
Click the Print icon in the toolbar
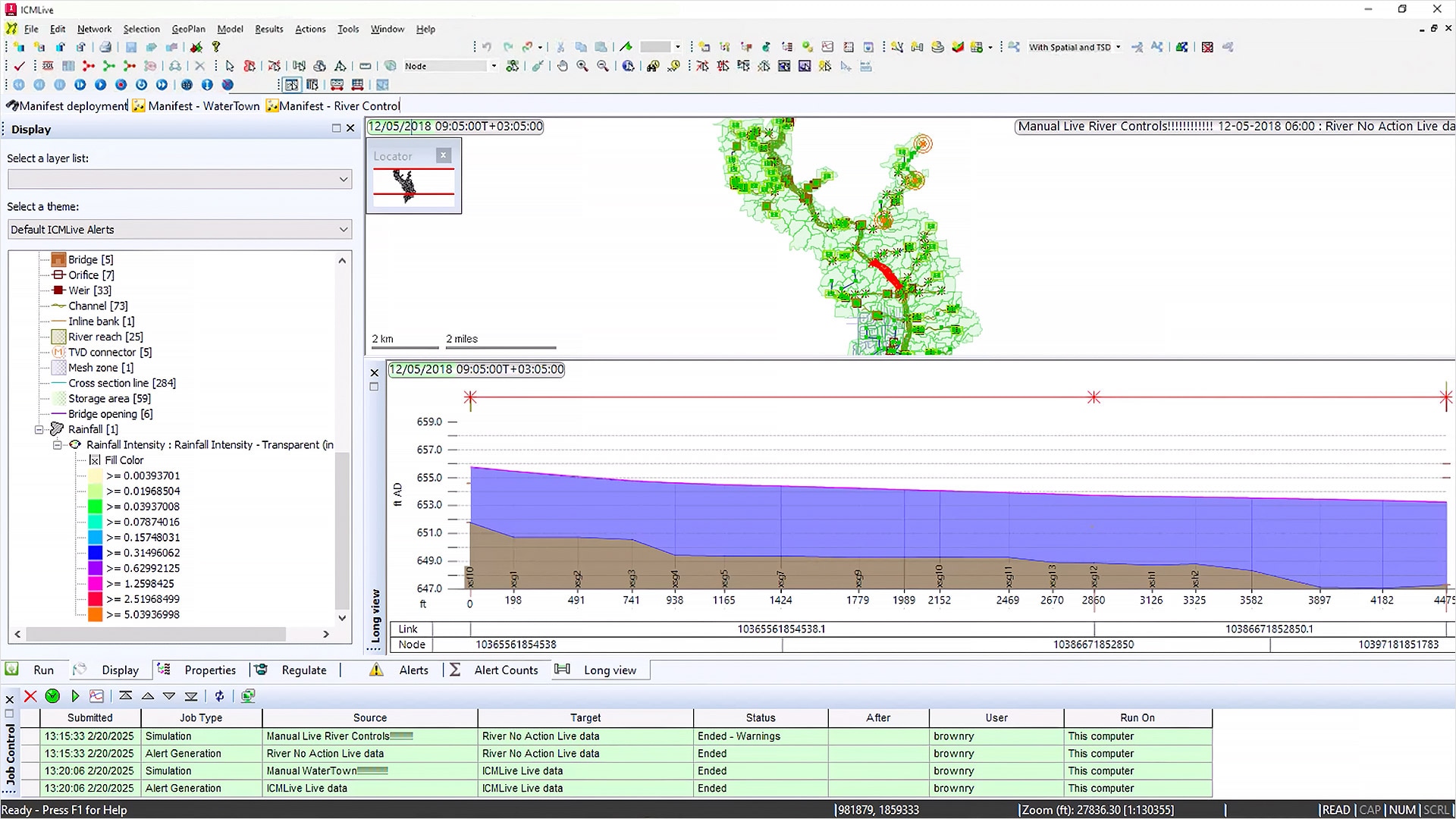coord(106,47)
